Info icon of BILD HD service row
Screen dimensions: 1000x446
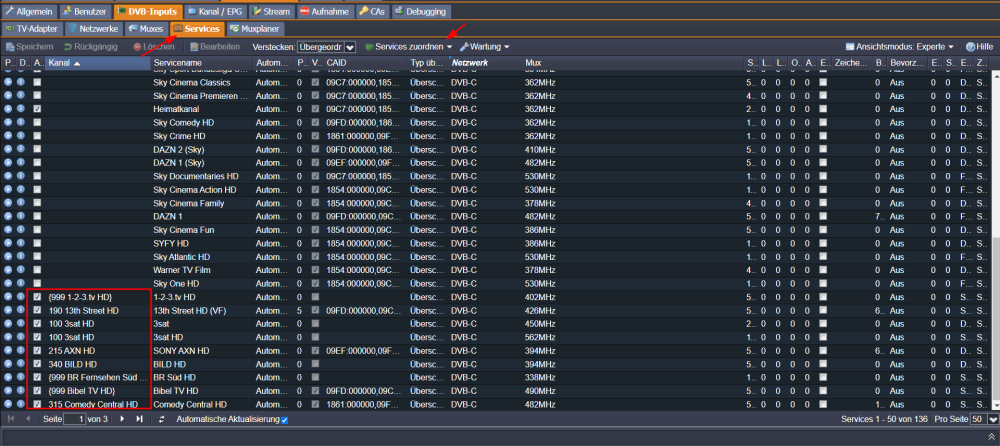[21, 364]
